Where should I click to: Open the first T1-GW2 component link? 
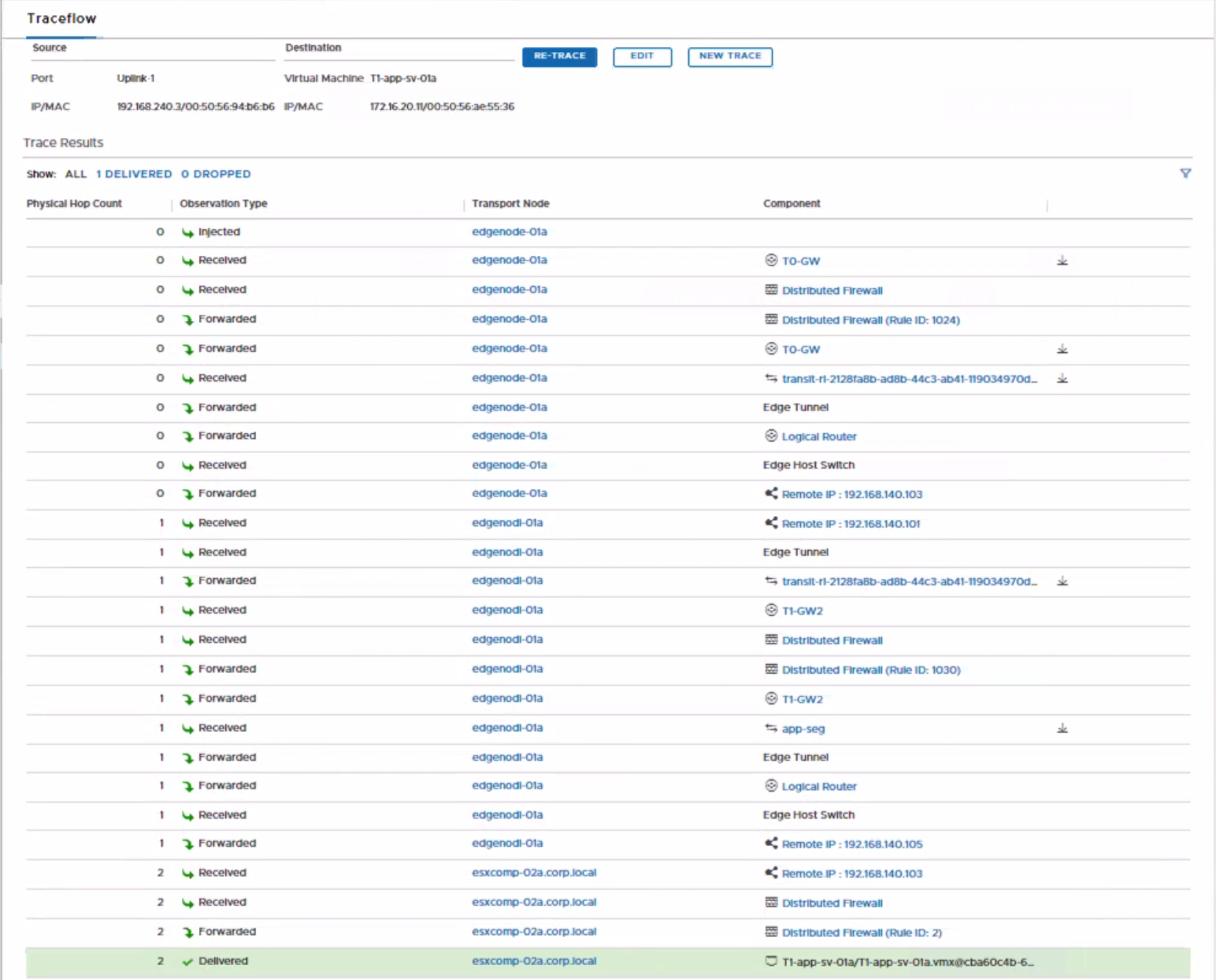[802, 611]
